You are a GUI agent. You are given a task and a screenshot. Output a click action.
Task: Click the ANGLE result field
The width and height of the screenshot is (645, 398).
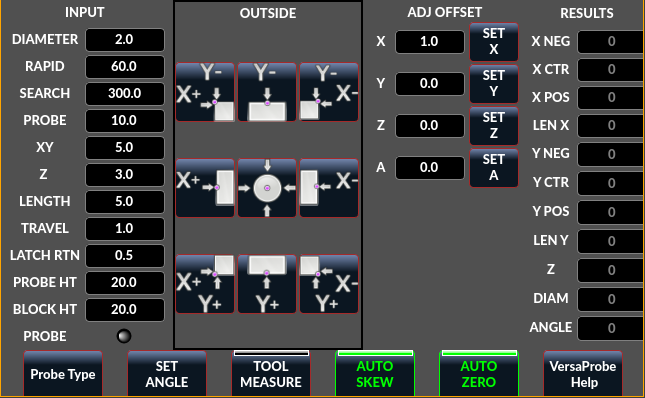[x=611, y=328]
